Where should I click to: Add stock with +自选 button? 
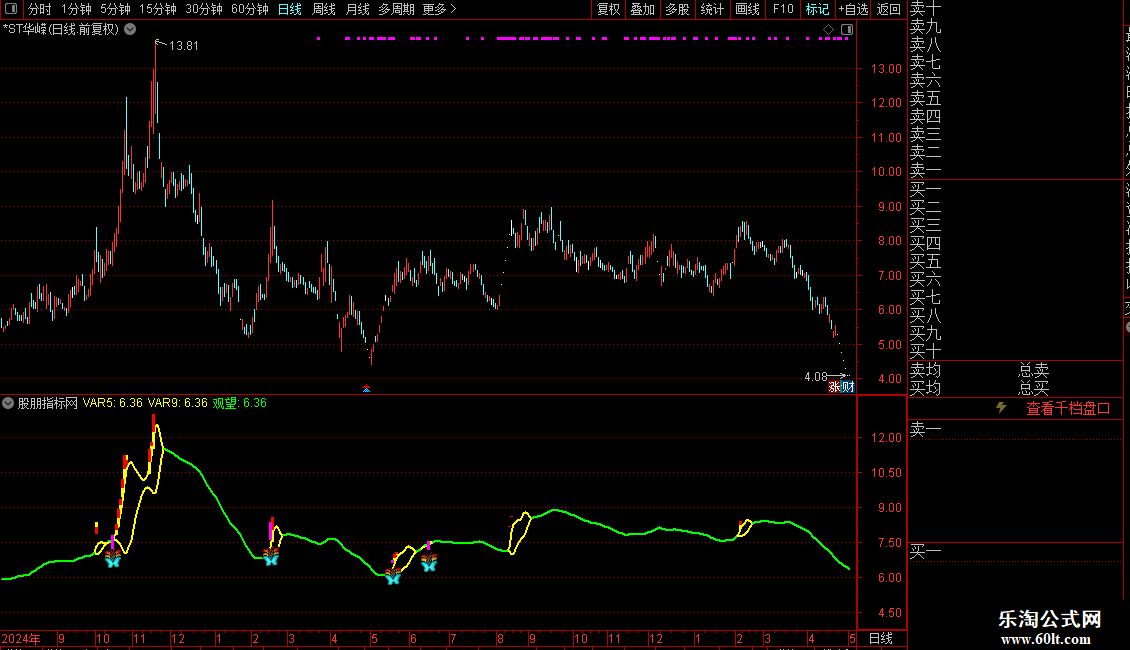853,9
